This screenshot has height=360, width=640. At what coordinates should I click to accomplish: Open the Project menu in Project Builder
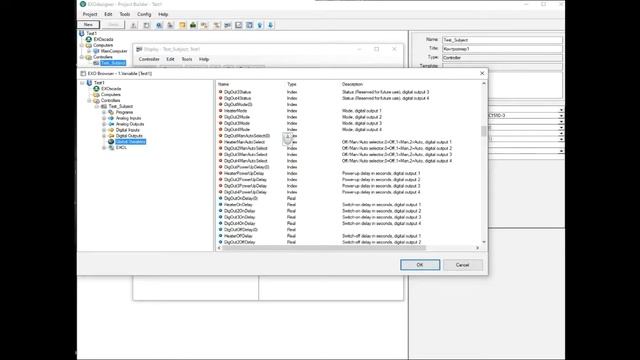click(90, 14)
